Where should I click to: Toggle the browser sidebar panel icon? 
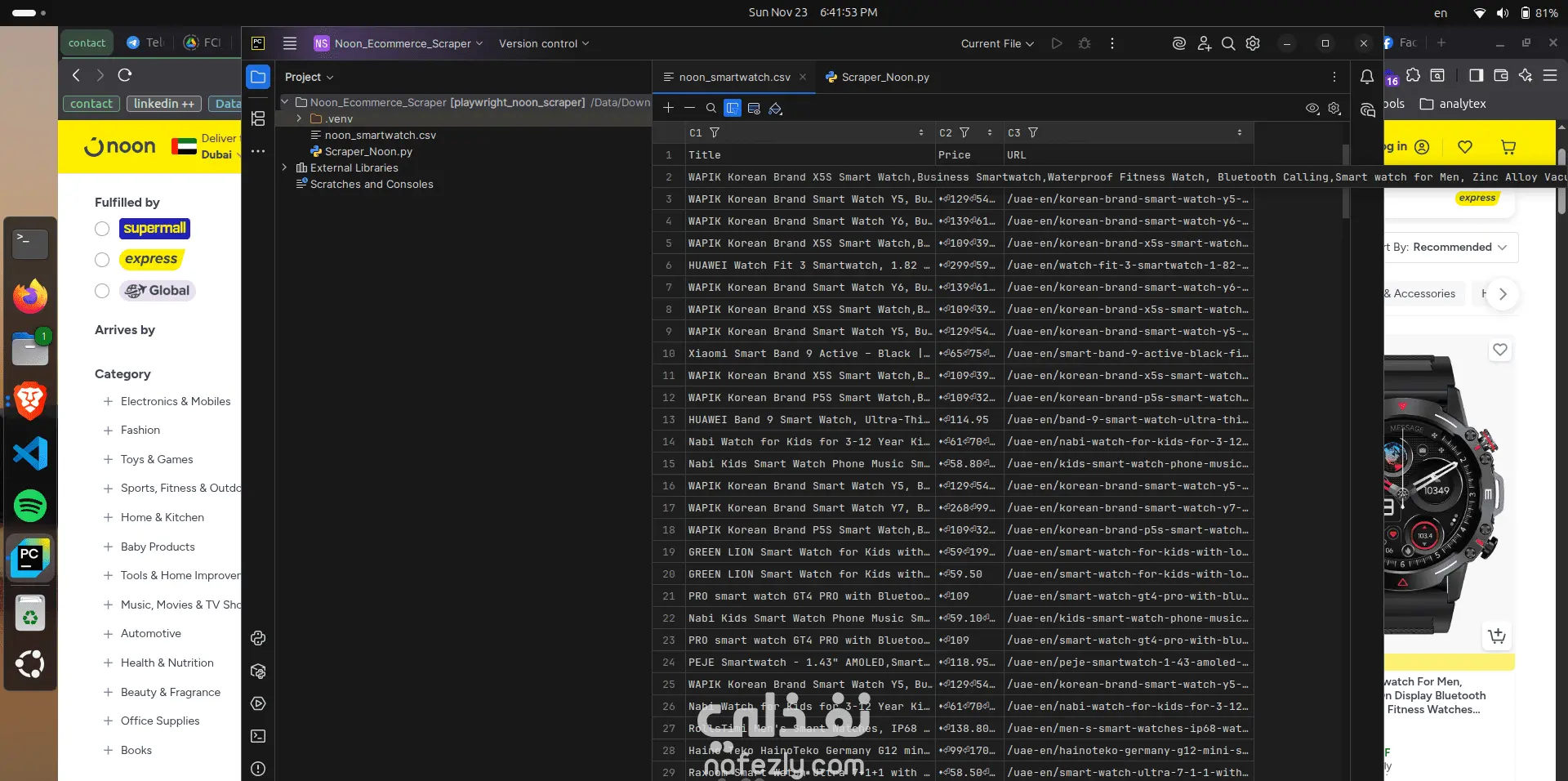click(x=1476, y=75)
